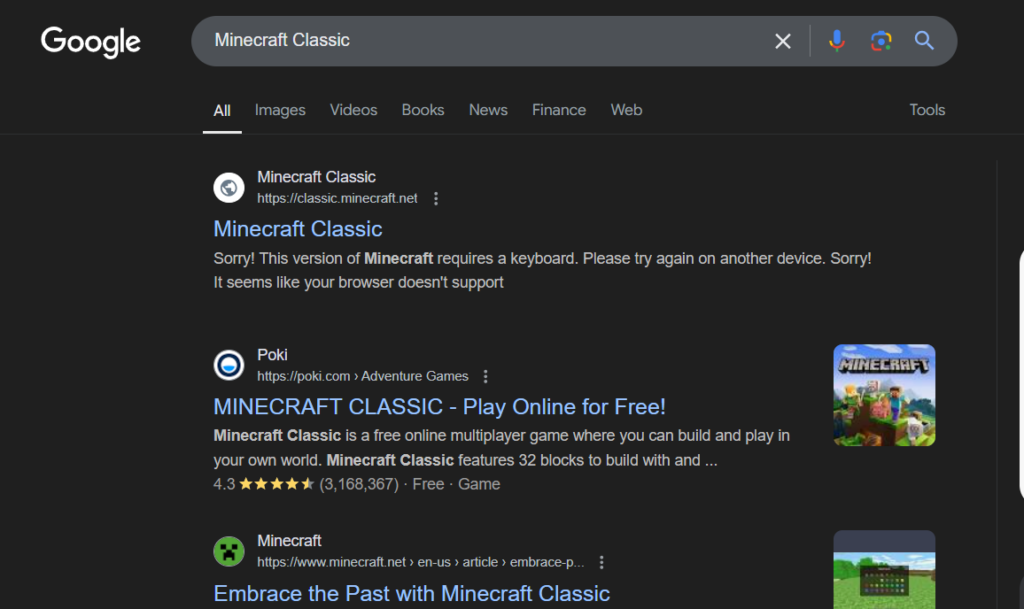
Task: Open the Minecraft Classic result link
Action: click(298, 229)
